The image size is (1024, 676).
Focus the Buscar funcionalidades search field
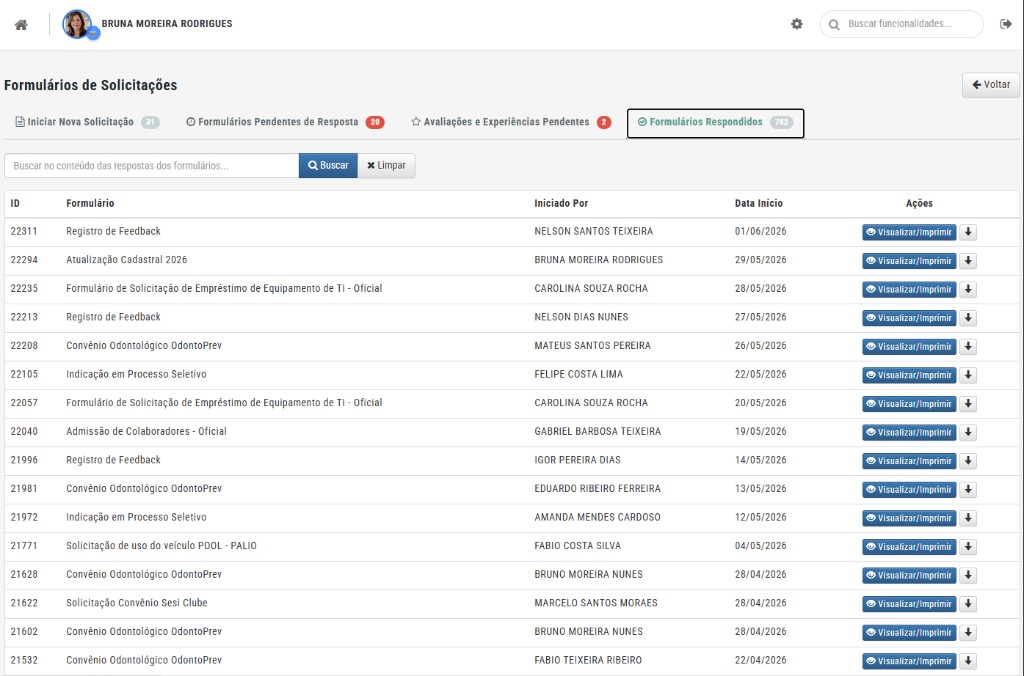(x=902, y=24)
